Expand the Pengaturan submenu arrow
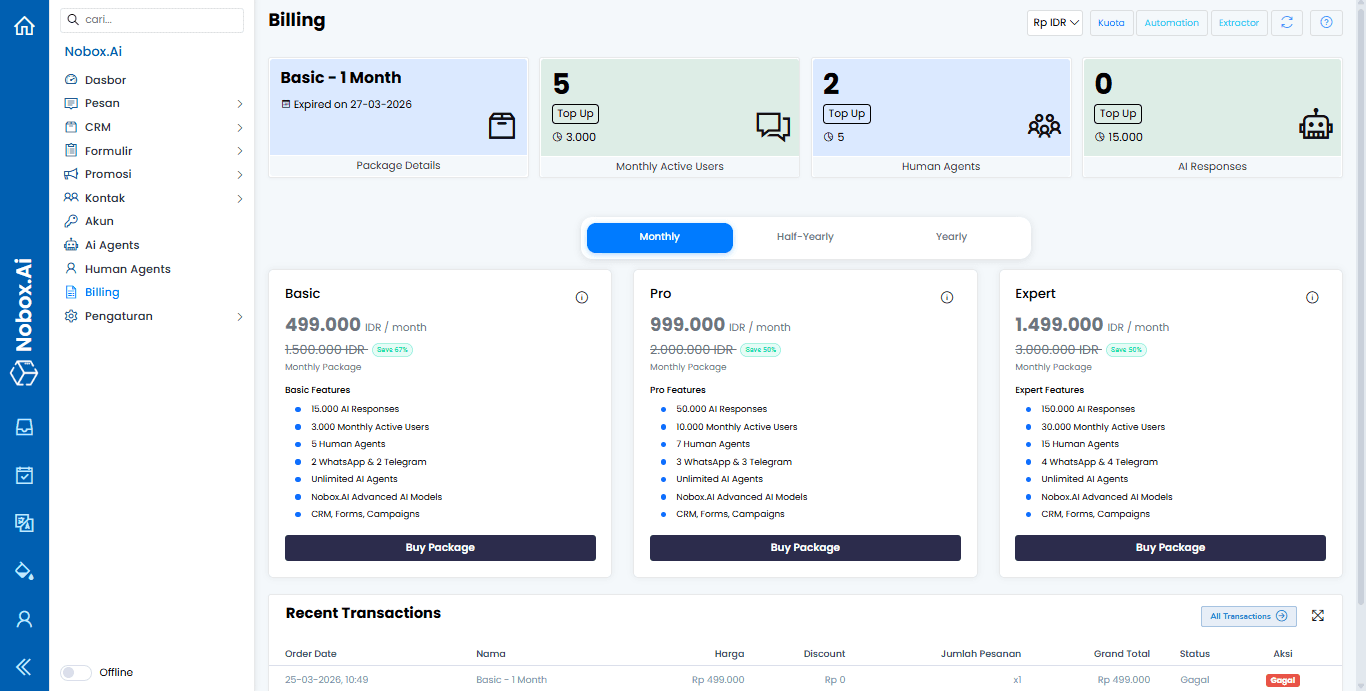Screen dimensions: 1366x691 coord(240,317)
